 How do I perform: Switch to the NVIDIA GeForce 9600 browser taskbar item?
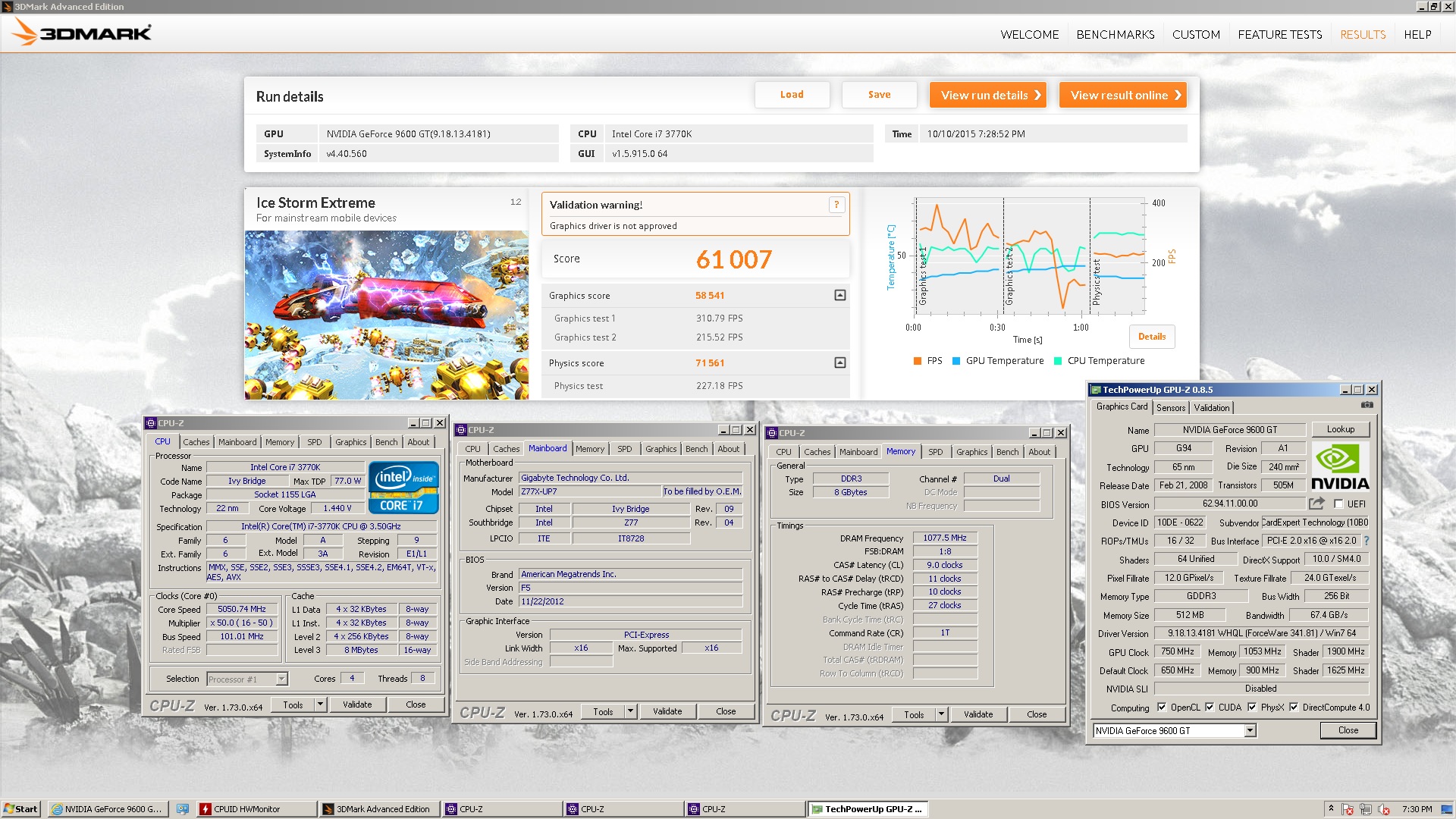point(107,809)
